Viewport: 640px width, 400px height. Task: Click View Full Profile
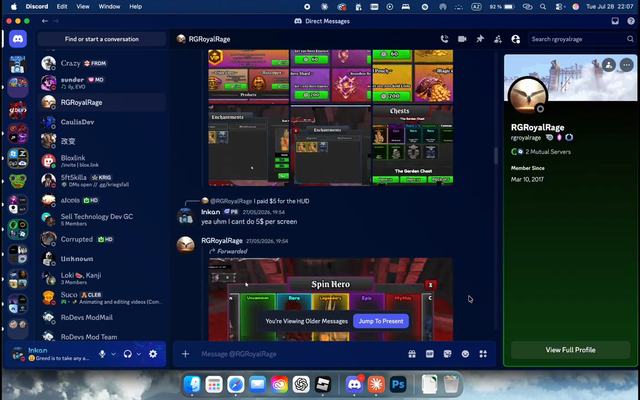(x=570, y=350)
